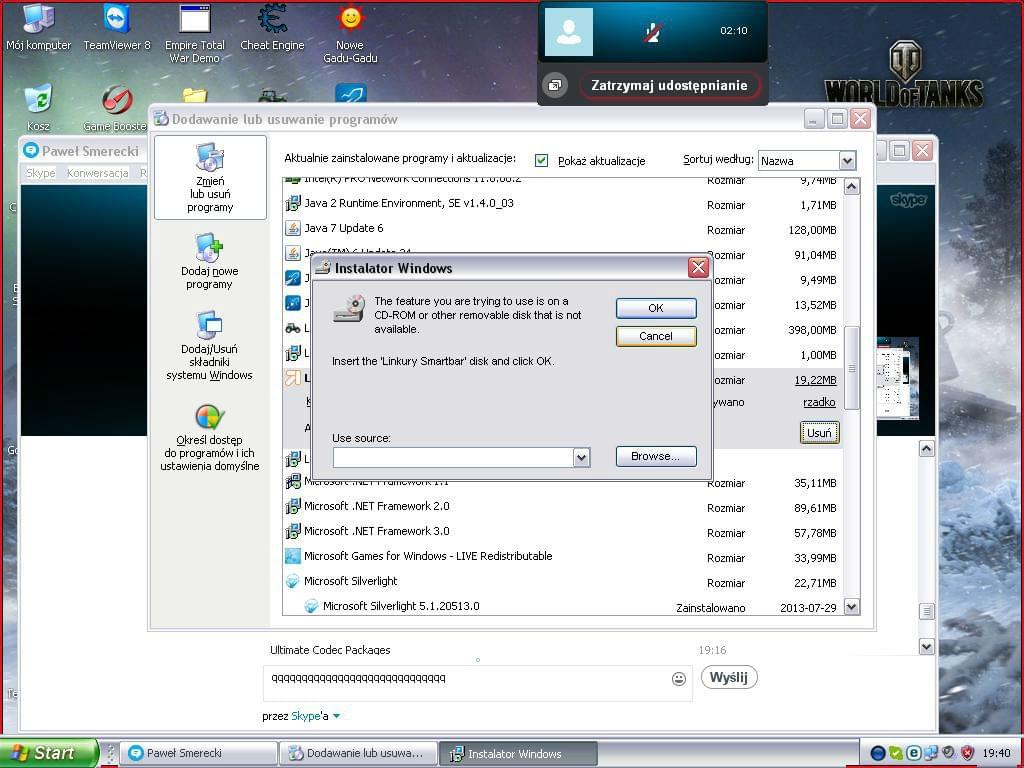Click the program list scrollbar thumb
1024x768 pixels.
coord(852,368)
